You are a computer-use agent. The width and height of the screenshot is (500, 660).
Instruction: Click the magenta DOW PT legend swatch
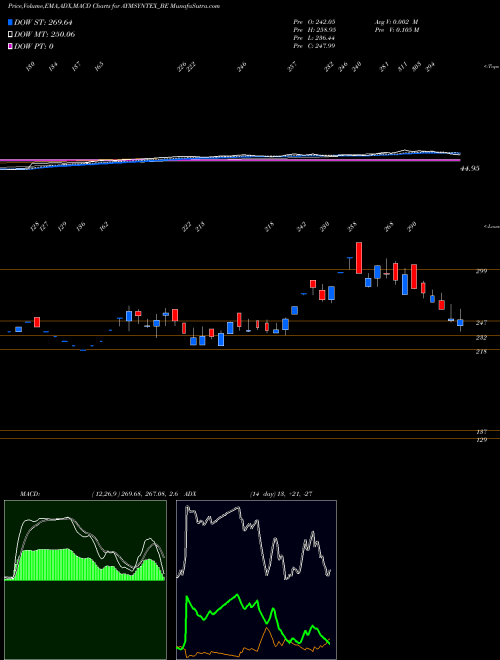11,46
